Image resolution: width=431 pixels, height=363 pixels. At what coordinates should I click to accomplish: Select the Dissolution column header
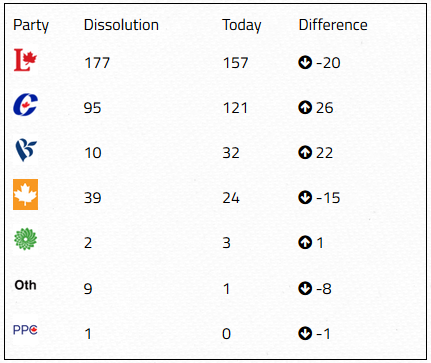(x=121, y=25)
